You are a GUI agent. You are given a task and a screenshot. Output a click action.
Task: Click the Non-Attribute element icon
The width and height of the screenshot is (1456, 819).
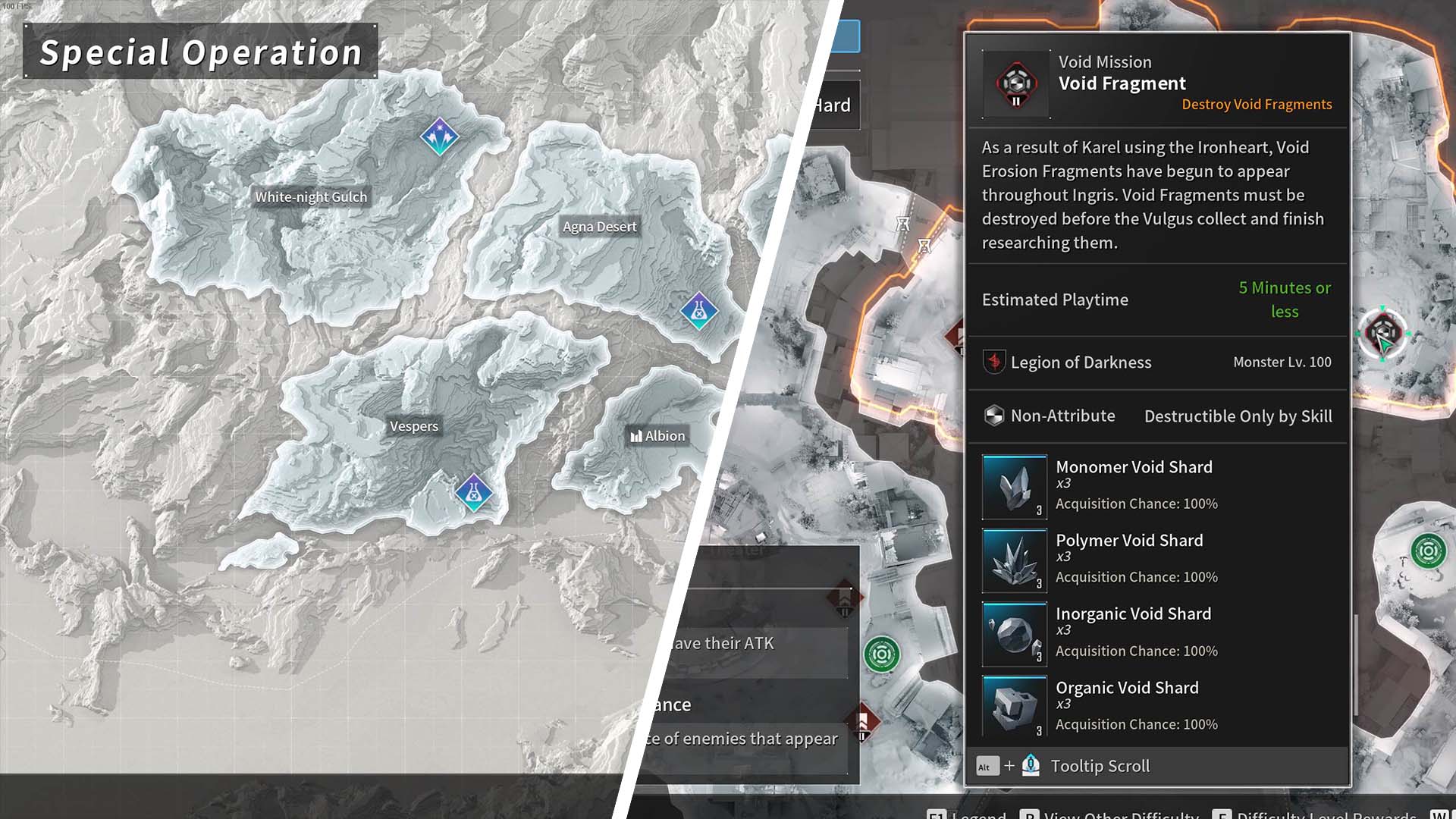pos(994,416)
